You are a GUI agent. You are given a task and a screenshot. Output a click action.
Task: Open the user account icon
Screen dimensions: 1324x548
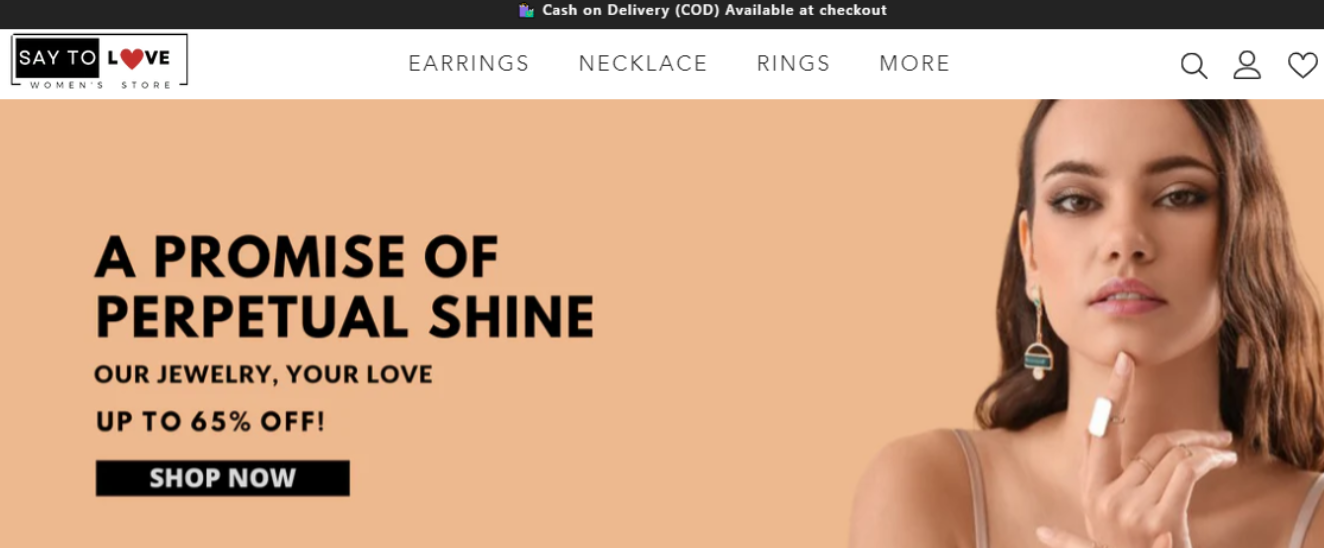coord(1247,65)
